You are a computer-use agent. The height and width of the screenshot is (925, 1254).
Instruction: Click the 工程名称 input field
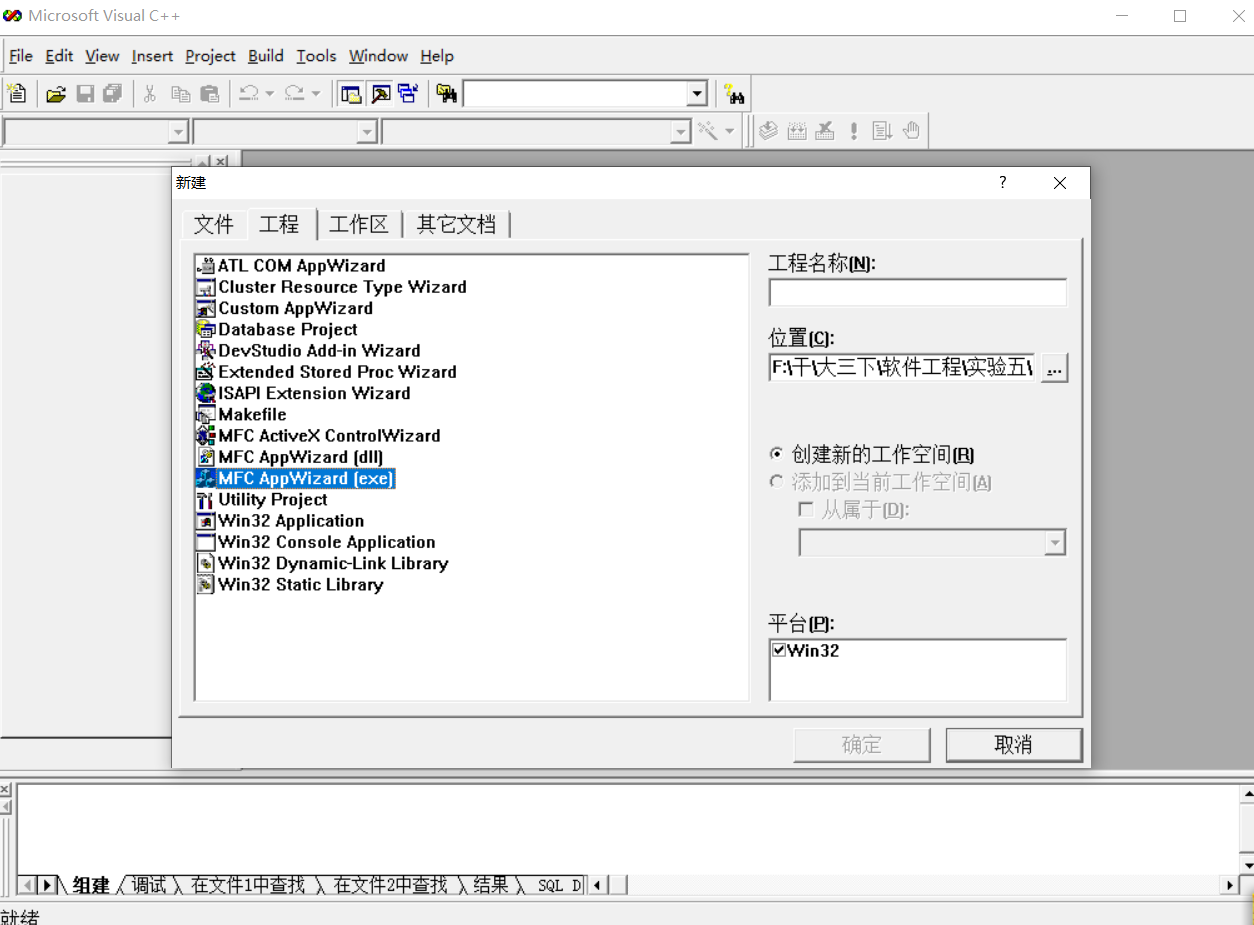point(917,292)
